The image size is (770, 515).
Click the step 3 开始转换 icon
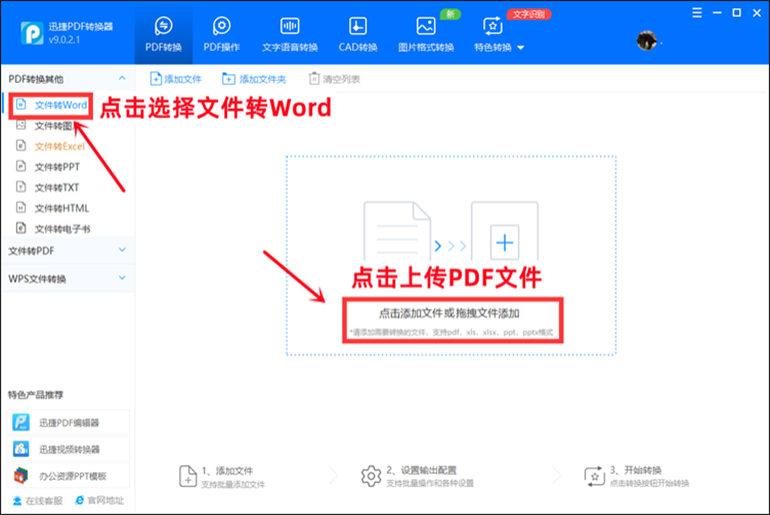click(x=595, y=476)
